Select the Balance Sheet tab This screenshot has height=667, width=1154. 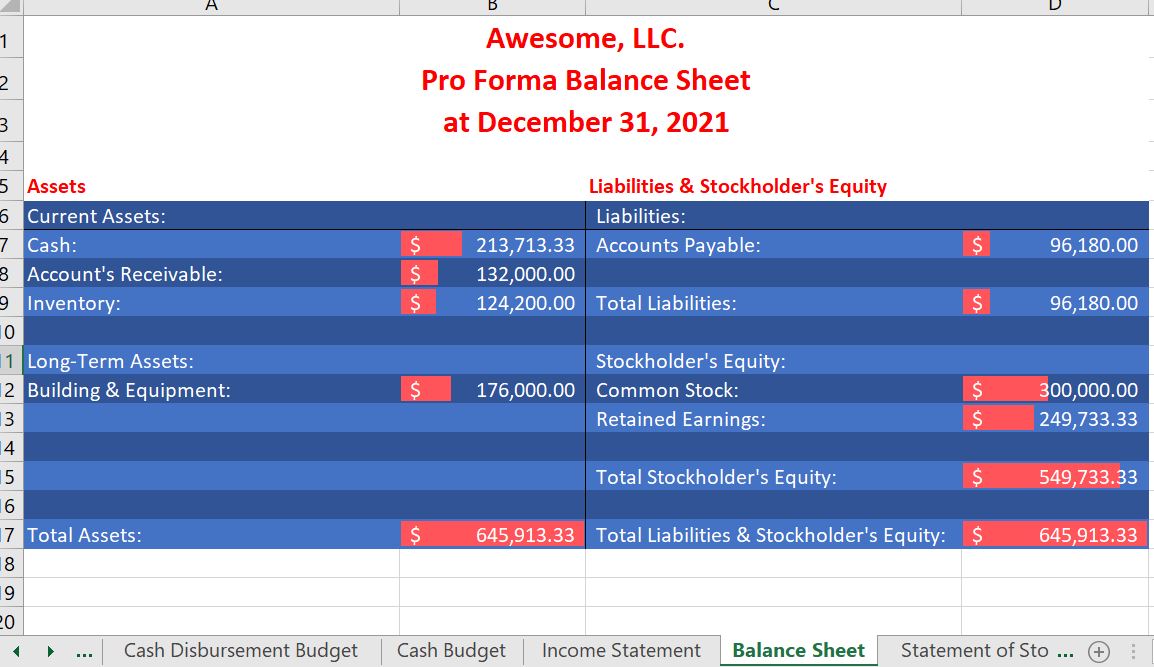(797, 649)
